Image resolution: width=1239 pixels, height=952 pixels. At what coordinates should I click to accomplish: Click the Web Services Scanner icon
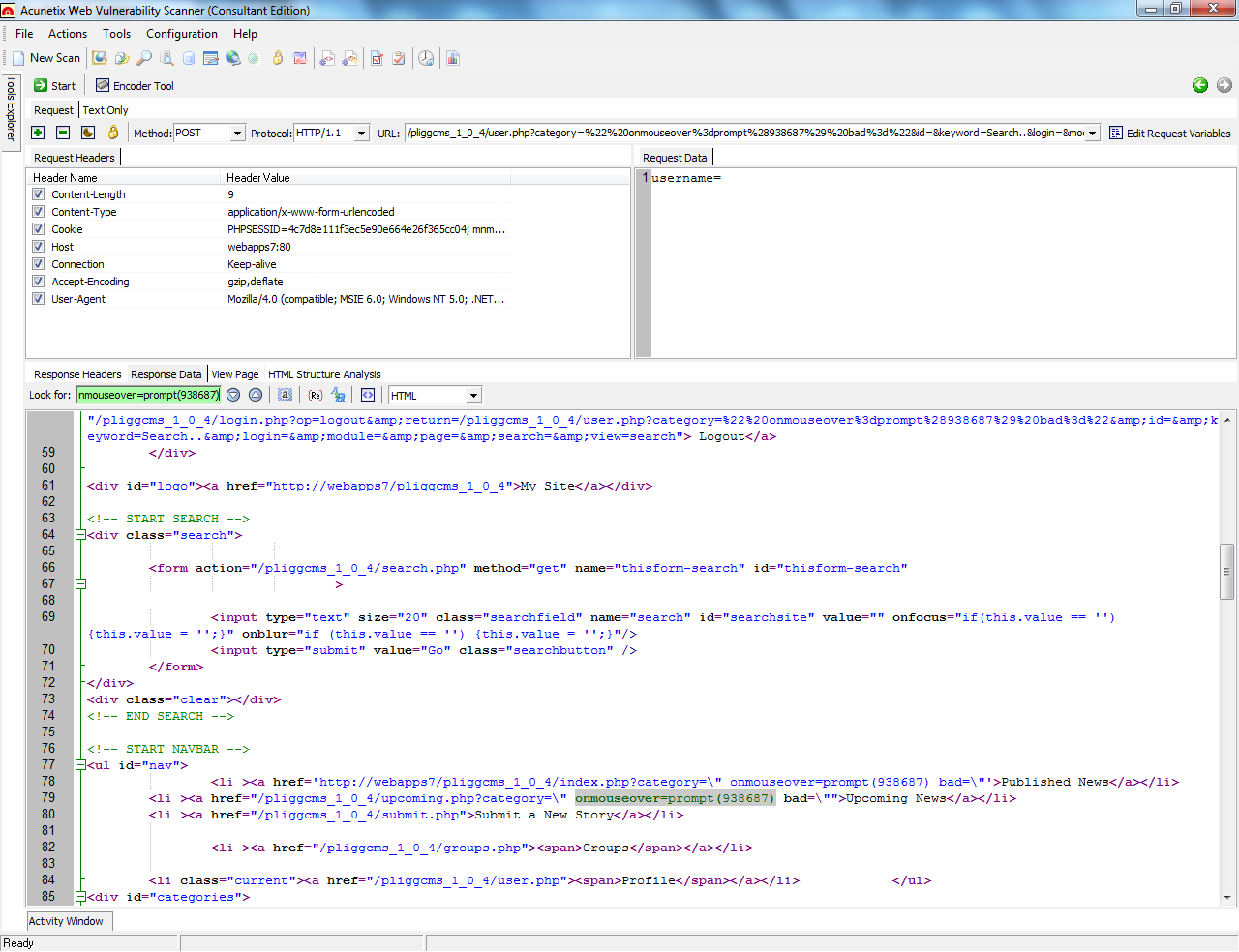(327, 58)
